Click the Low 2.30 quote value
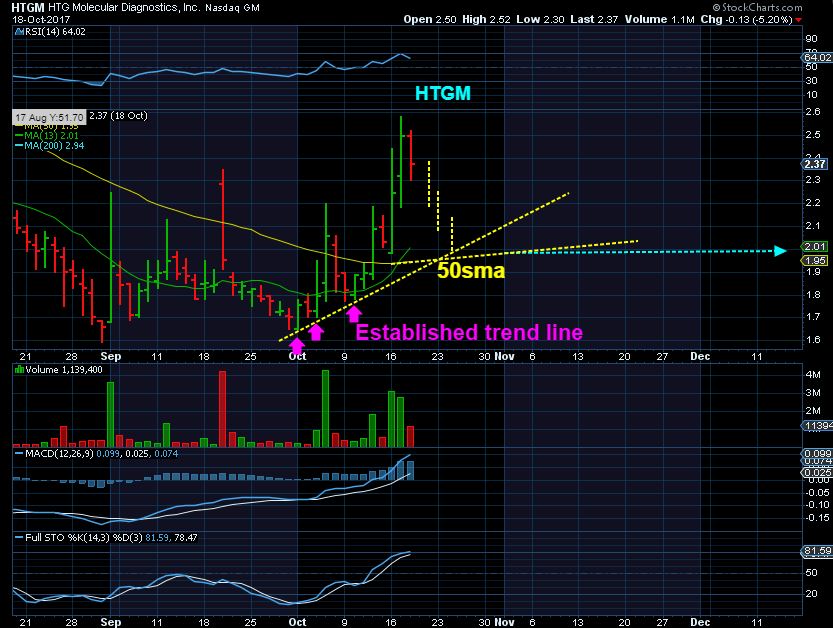This screenshot has height=628, width=833. click(x=540, y=19)
